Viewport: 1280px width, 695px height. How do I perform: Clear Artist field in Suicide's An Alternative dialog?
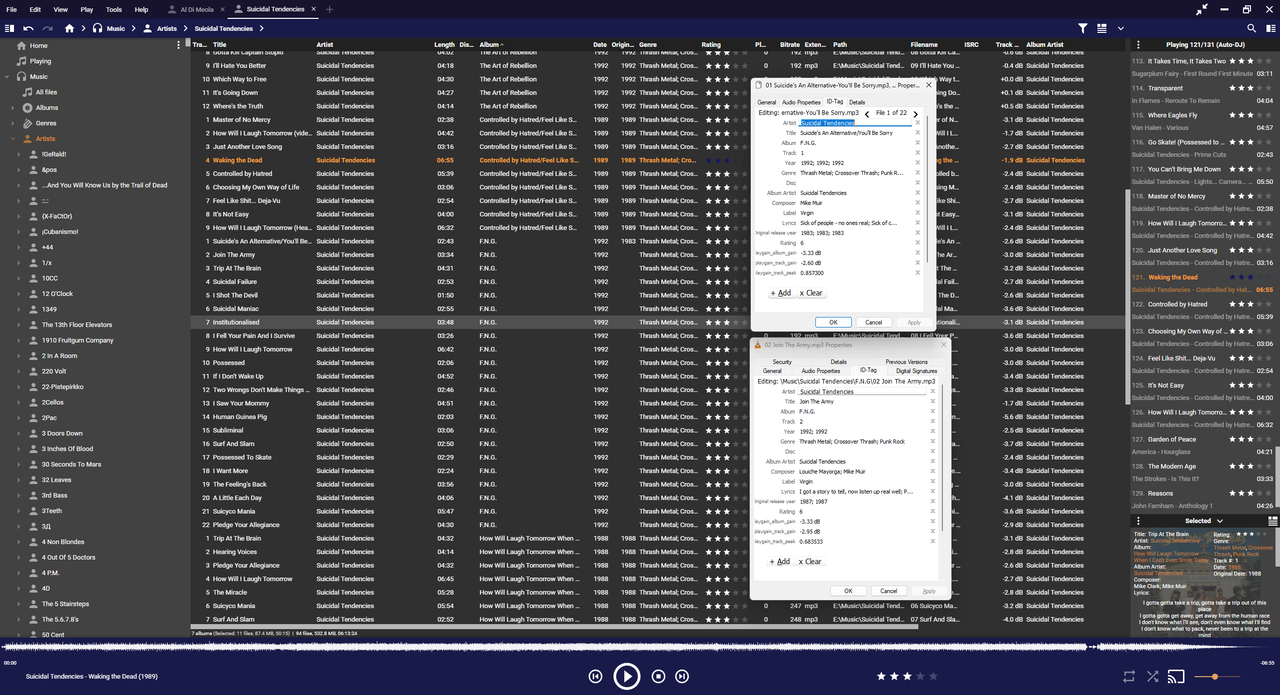click(x=918, y=123)
